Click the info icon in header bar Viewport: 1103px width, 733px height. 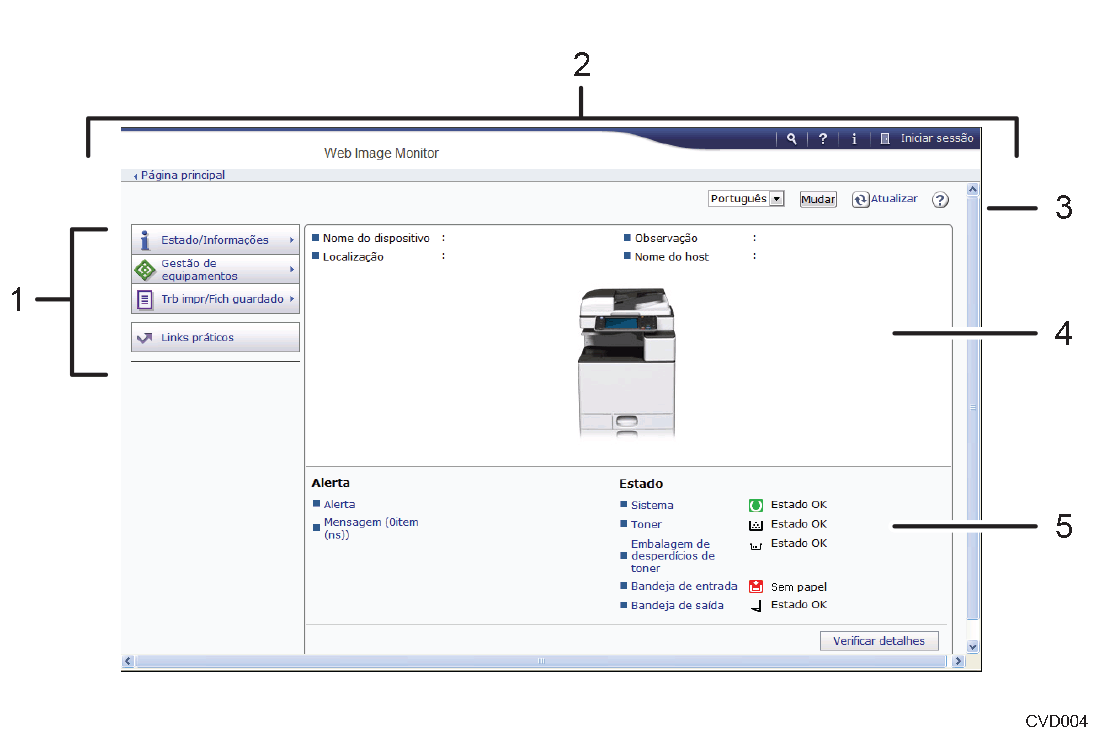click(854, 139)
